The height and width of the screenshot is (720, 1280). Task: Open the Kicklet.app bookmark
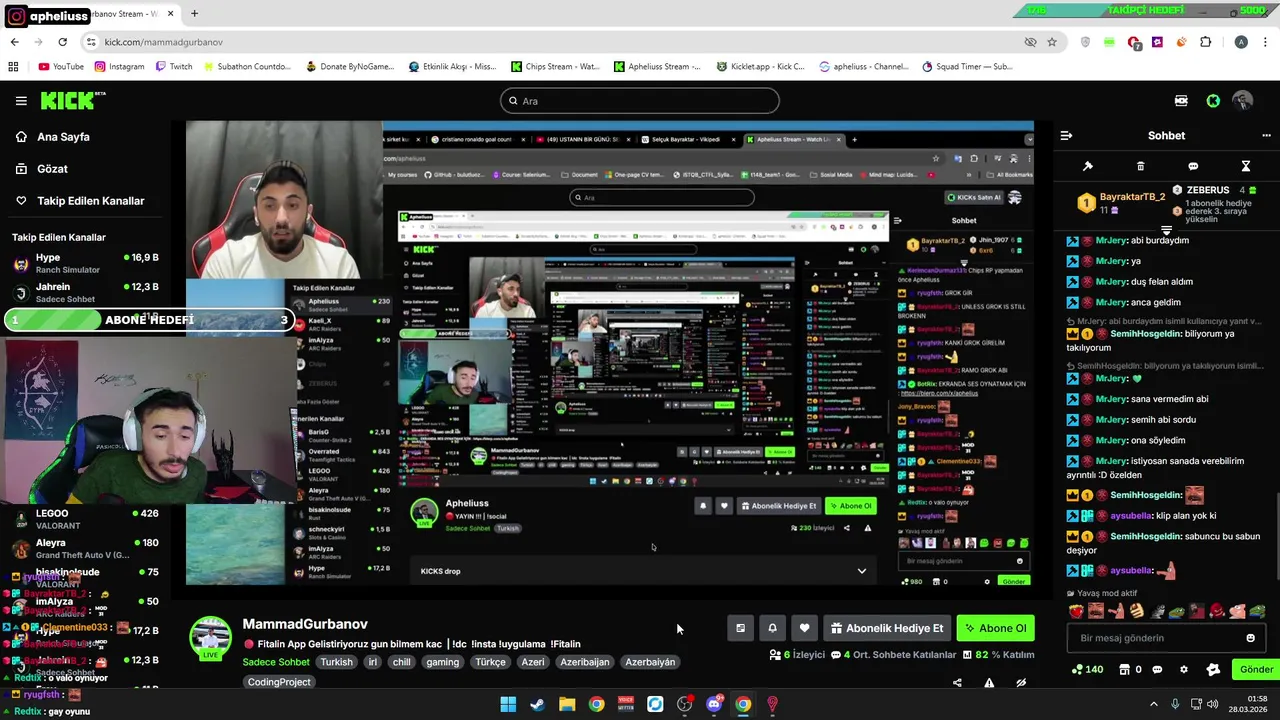(760, 67)
